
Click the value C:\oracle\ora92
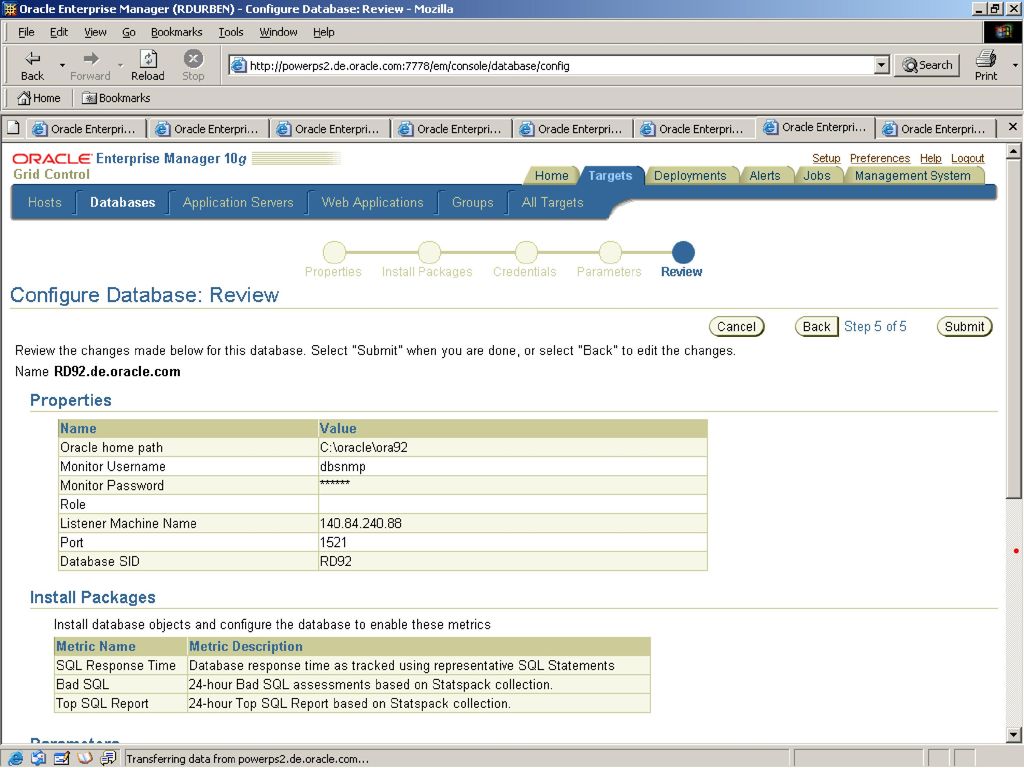364,447
